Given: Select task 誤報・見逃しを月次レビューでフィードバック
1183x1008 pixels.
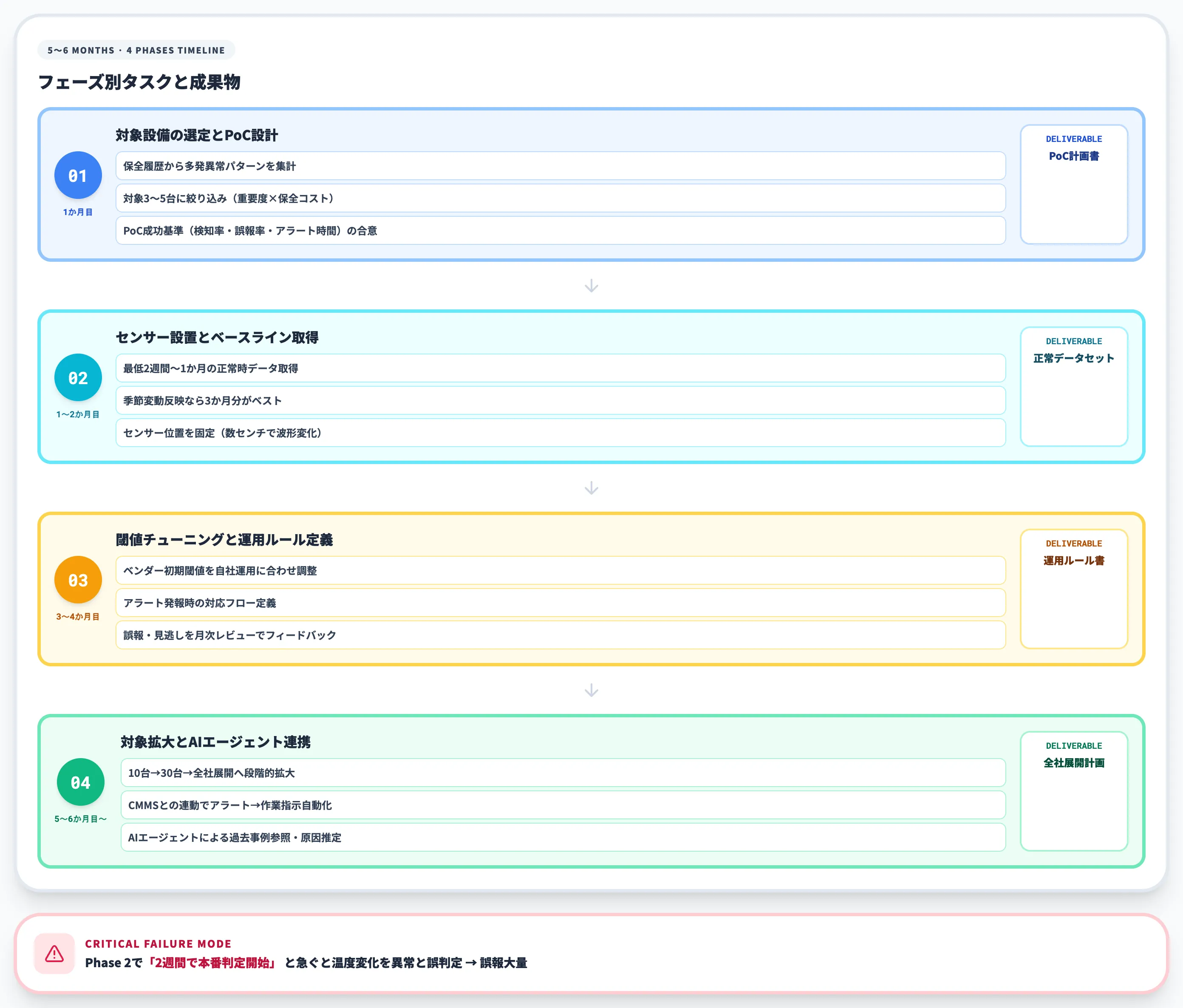Looking at the screenshot, I should [x=560, y=635].
